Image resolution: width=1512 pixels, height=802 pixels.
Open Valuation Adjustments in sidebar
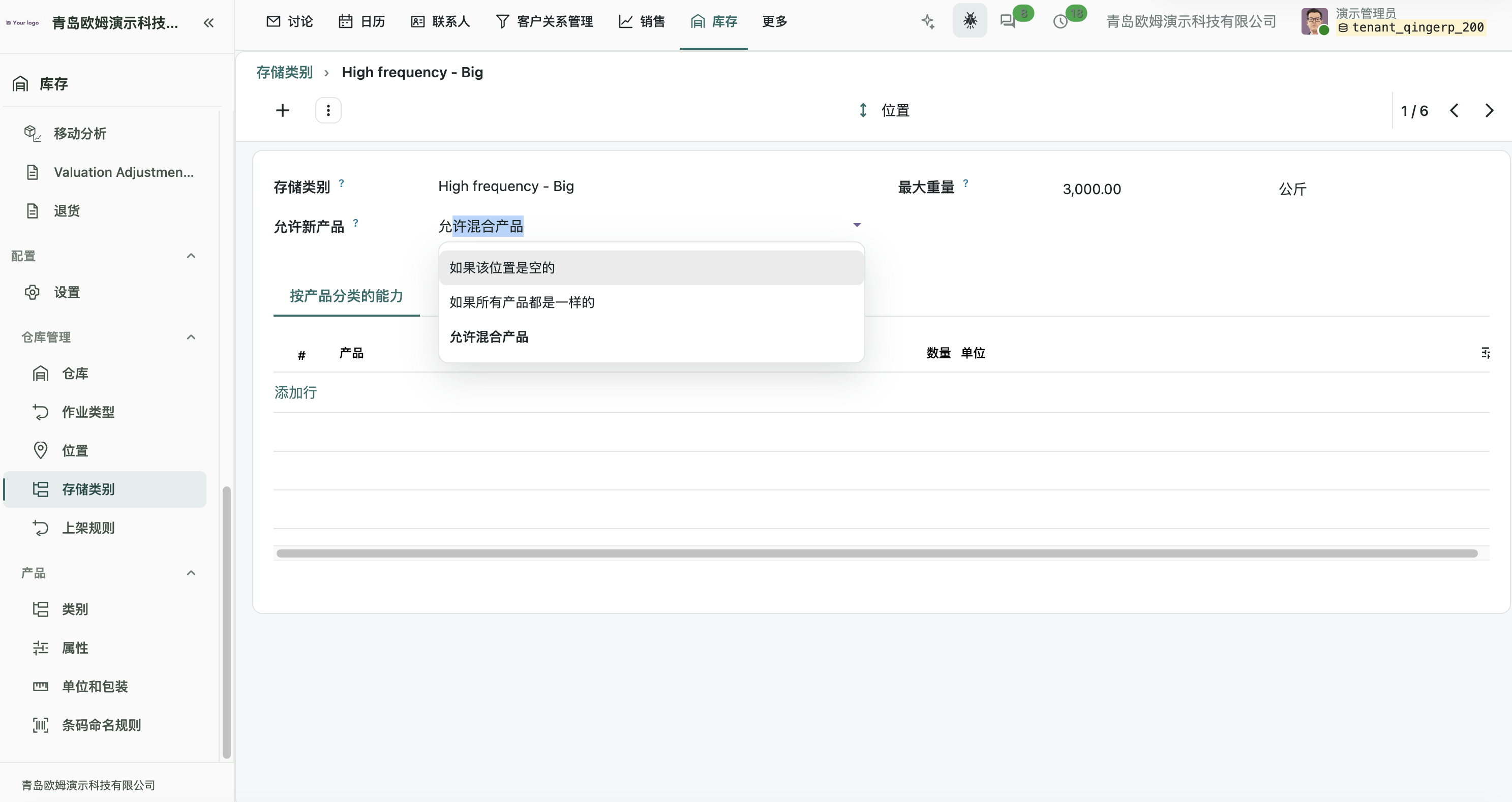tap(110, 172)
